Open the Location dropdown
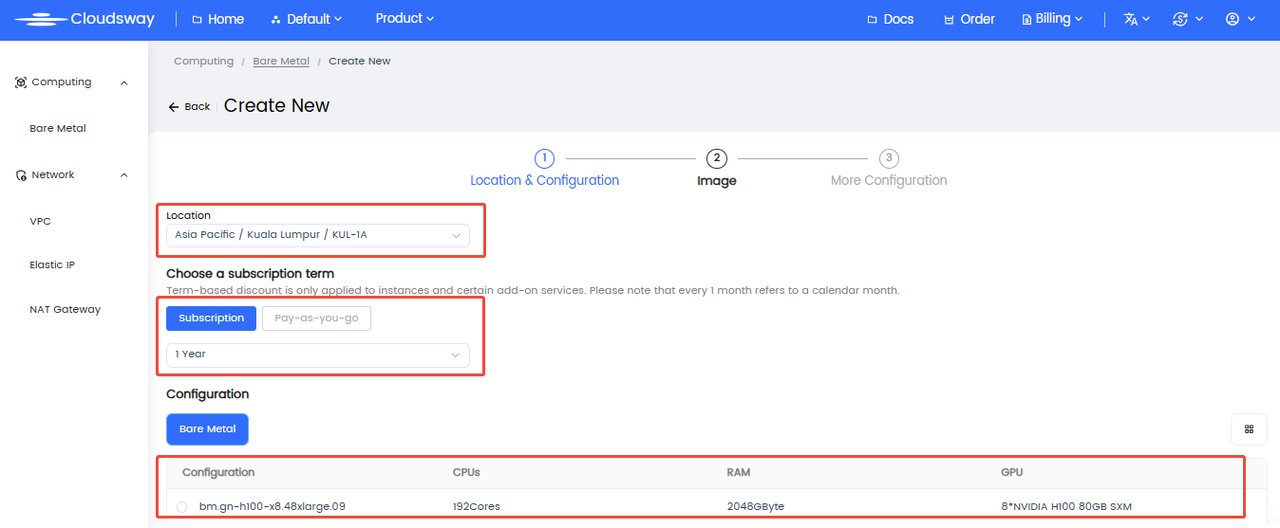The width and height of the screenshot is (1280, 528). (317, 236)
